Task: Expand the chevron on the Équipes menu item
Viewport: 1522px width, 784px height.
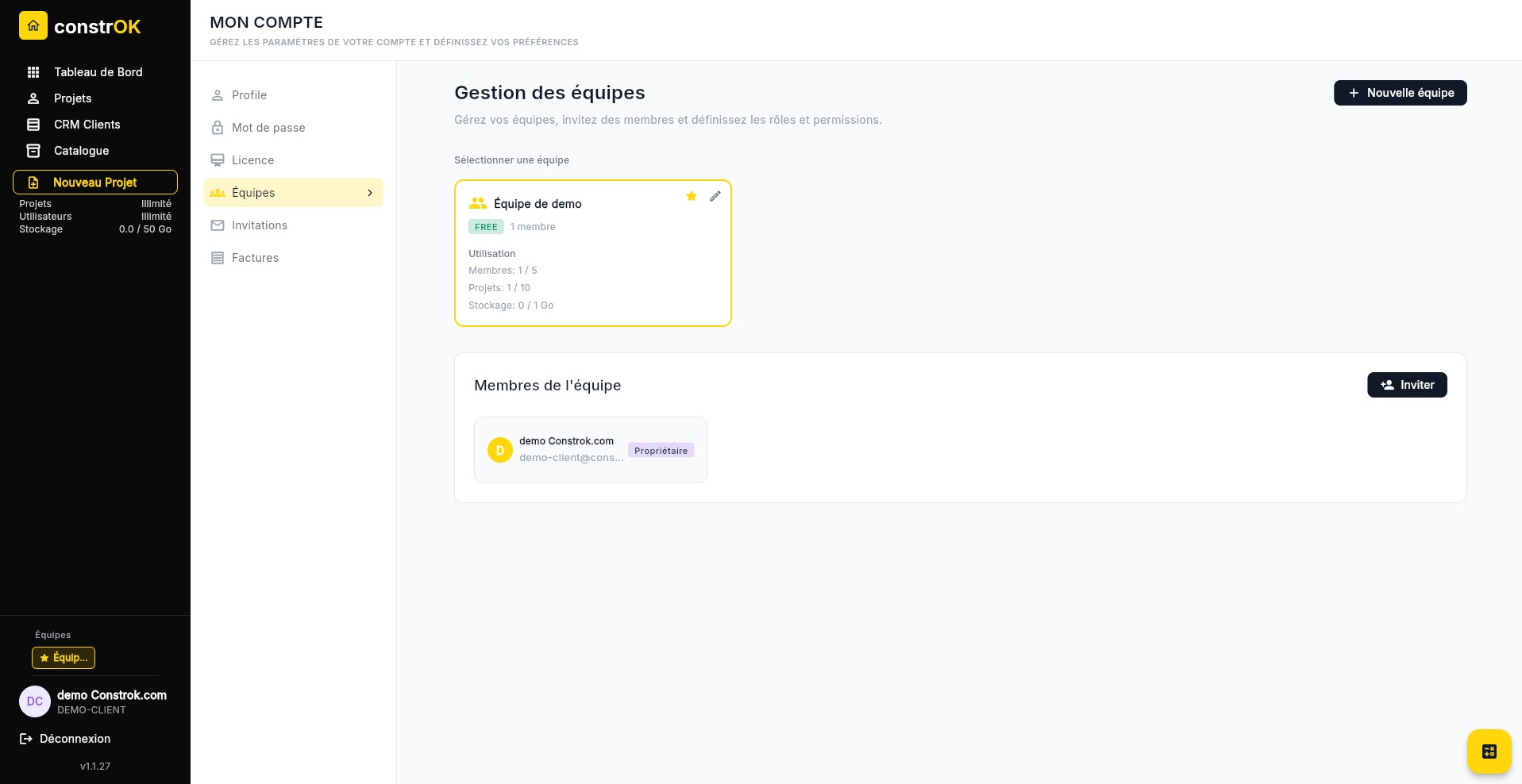Action: 370,193
